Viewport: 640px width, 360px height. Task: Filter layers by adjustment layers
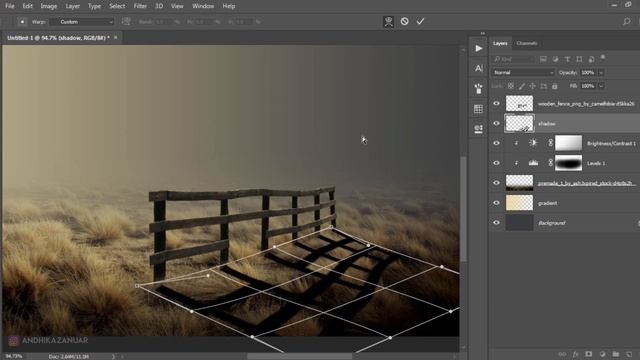coord(555,59)
